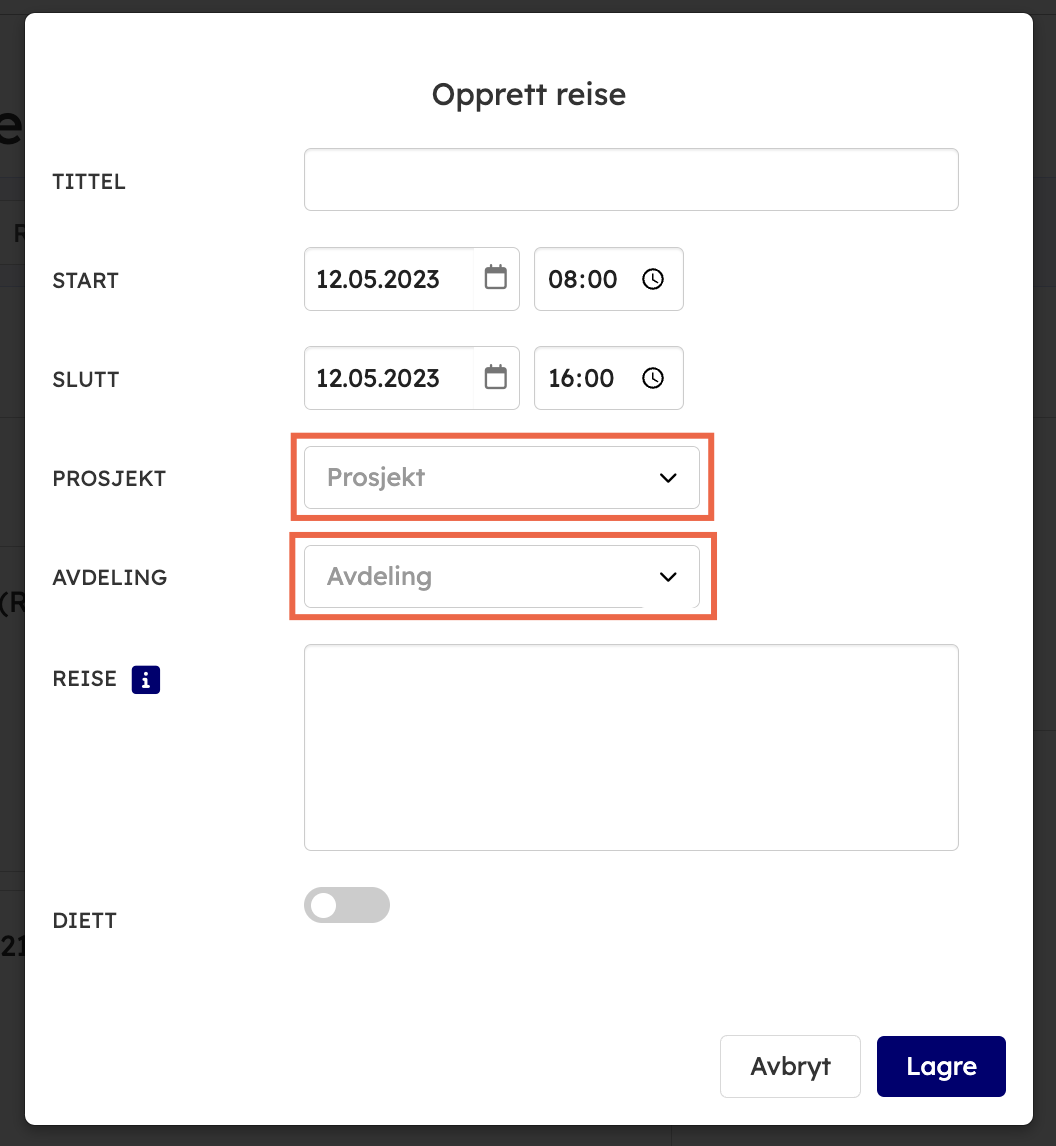The width and height of the screenshot is (1056, 1146).
Task: Open the Avdeling dropdown
Action: click(x=480, y=577)
